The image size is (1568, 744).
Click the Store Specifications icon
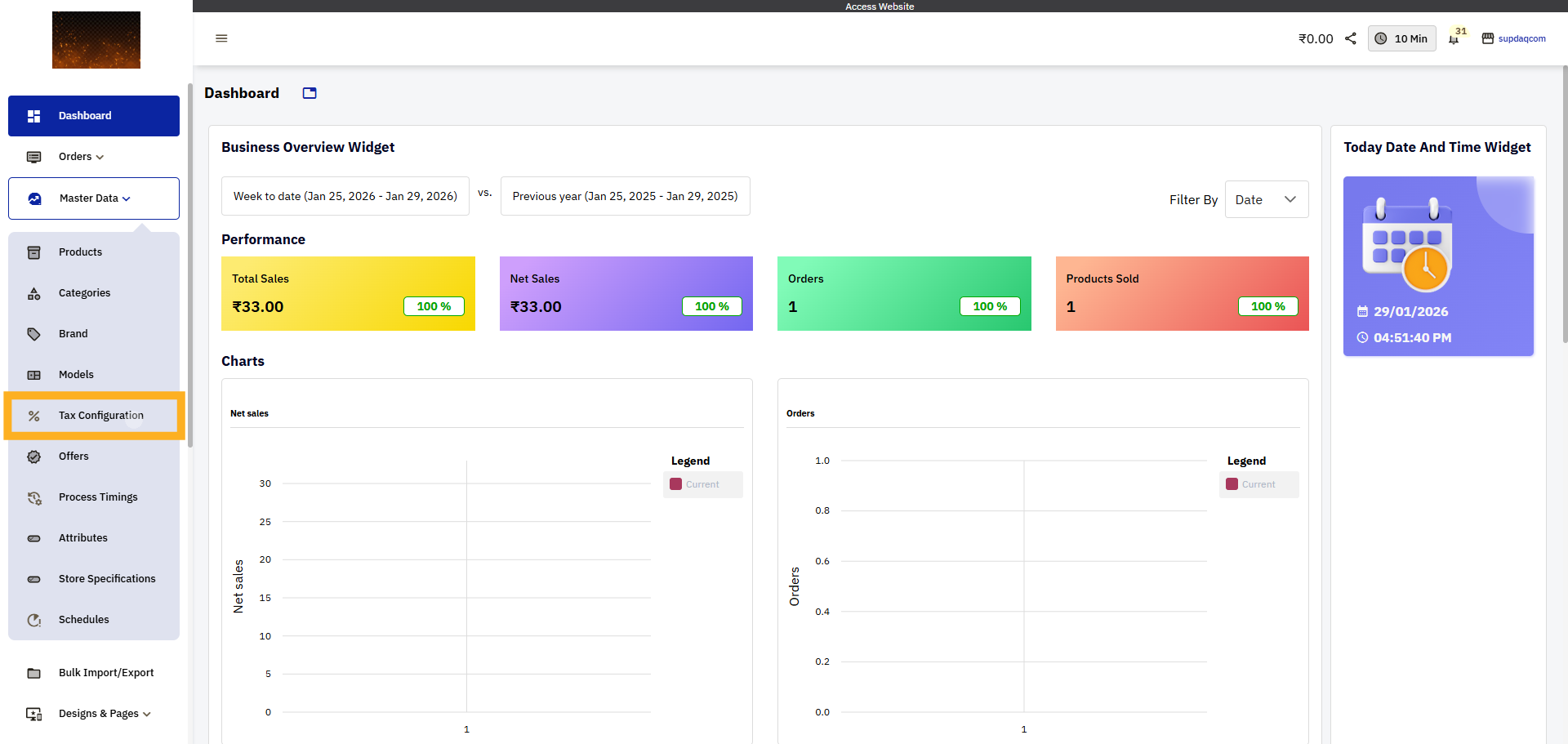point(33,579)
